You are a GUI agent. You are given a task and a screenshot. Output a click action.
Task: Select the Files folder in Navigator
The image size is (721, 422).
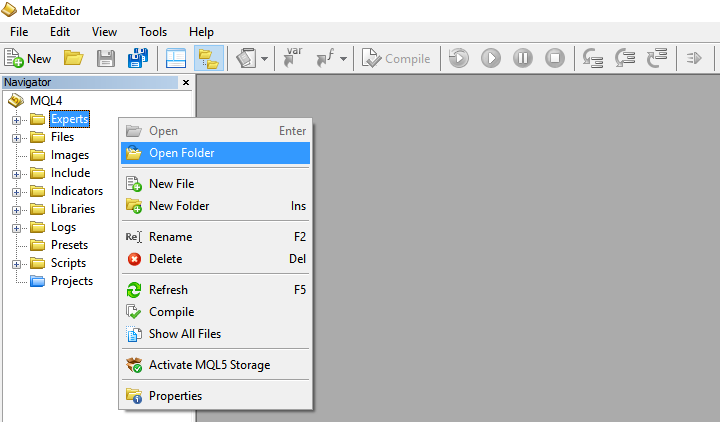63,137
